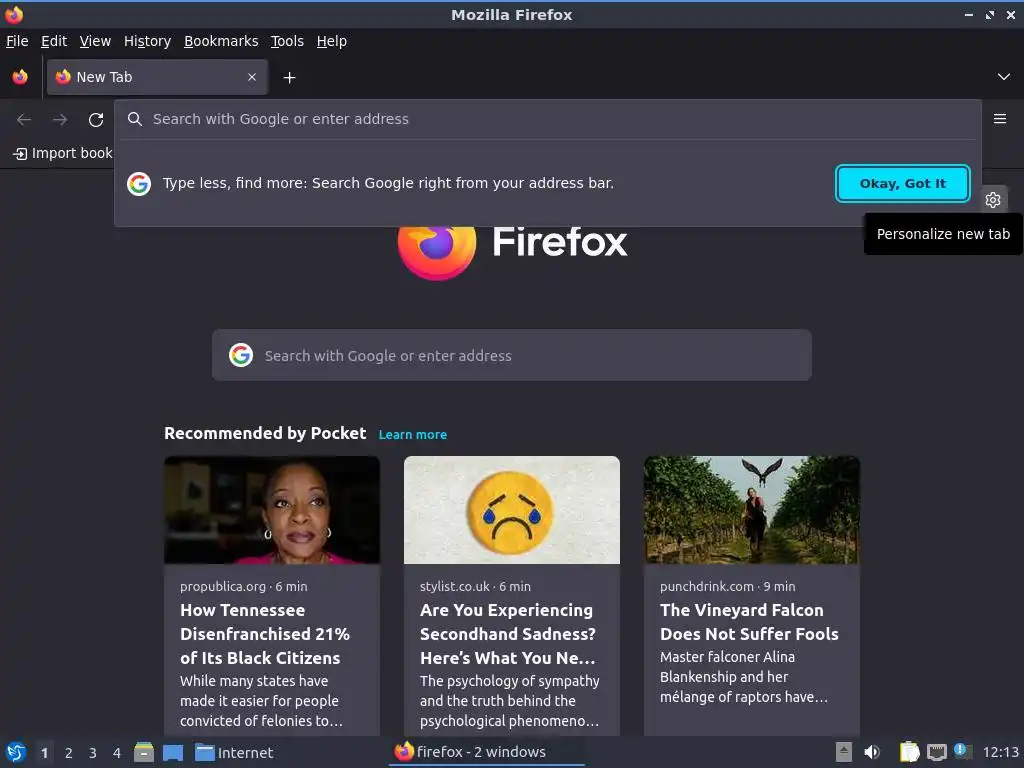This screenshot has width=1024, height=768.
Task: Open 'Are You Experiencing Secondhand Sadness?' headline
Action: pos(508,634)
